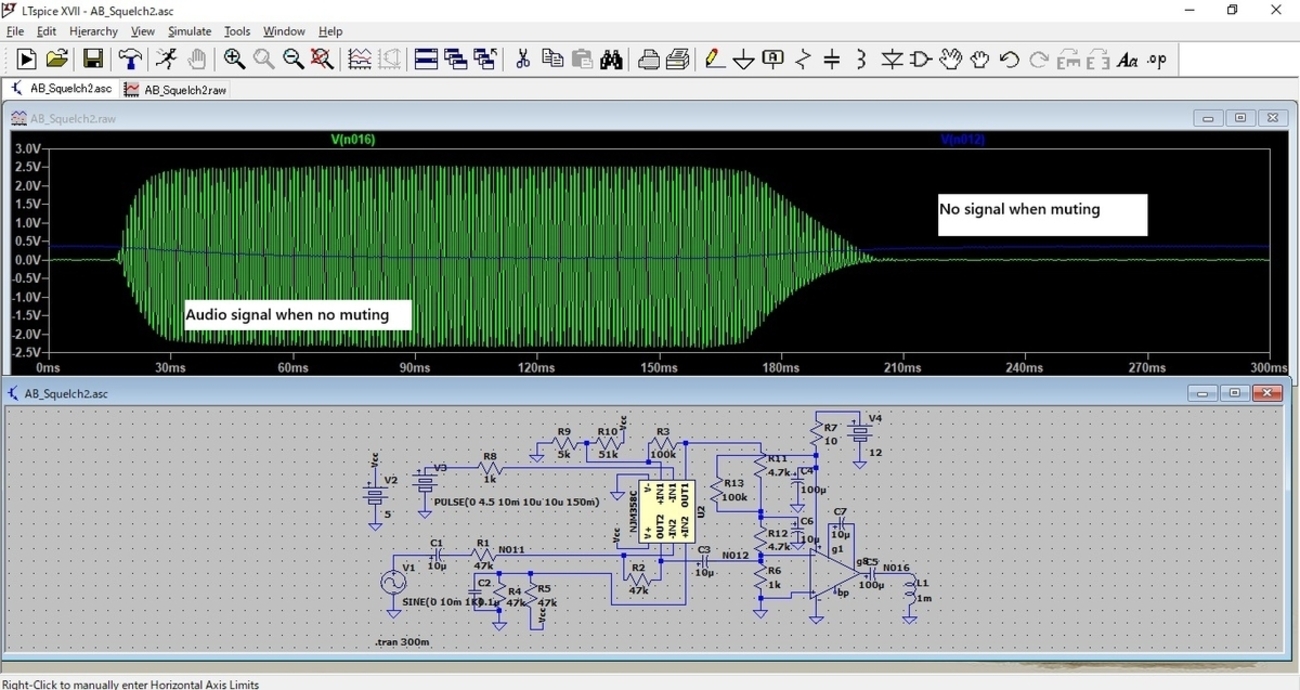
Task: Click the NJM358C op-amp component in schematic
Action: coord(666,512)
